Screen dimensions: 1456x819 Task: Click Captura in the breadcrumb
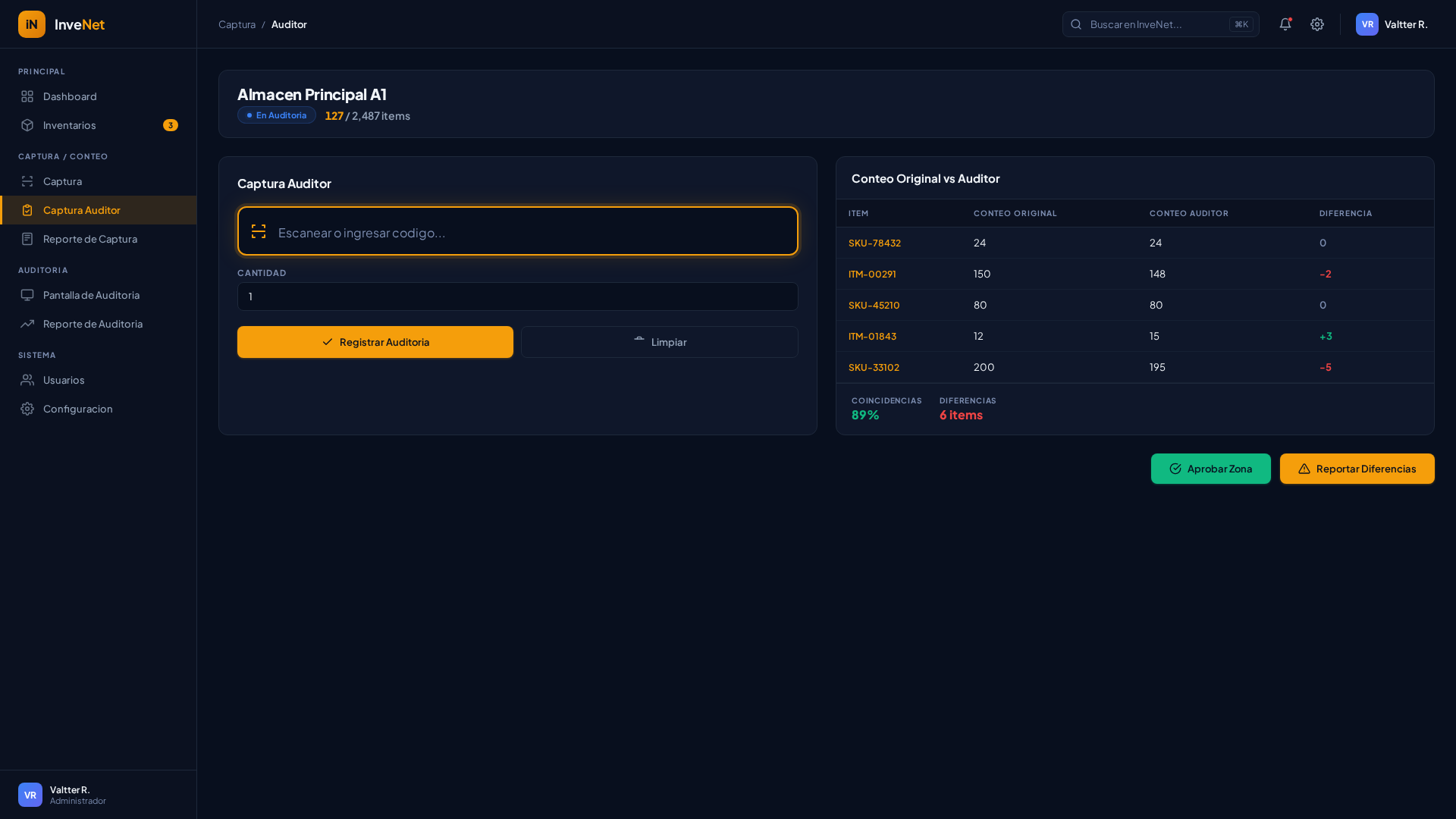pyautogui.click(x=237, y=24)
